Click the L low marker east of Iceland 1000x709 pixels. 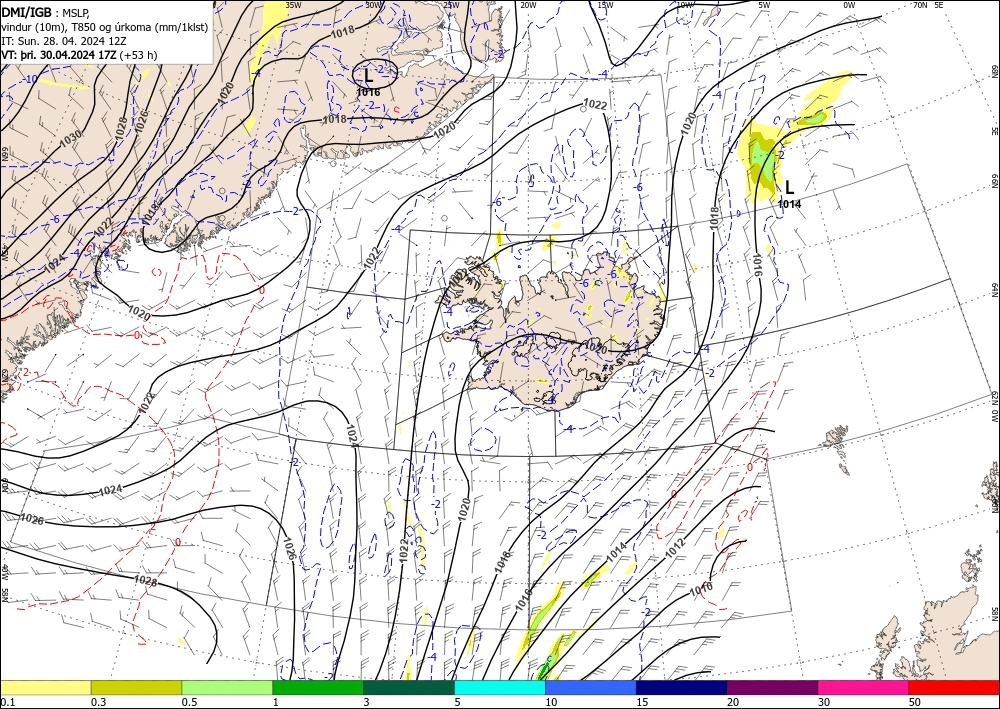pyautogui.click(x=790, y=187)
